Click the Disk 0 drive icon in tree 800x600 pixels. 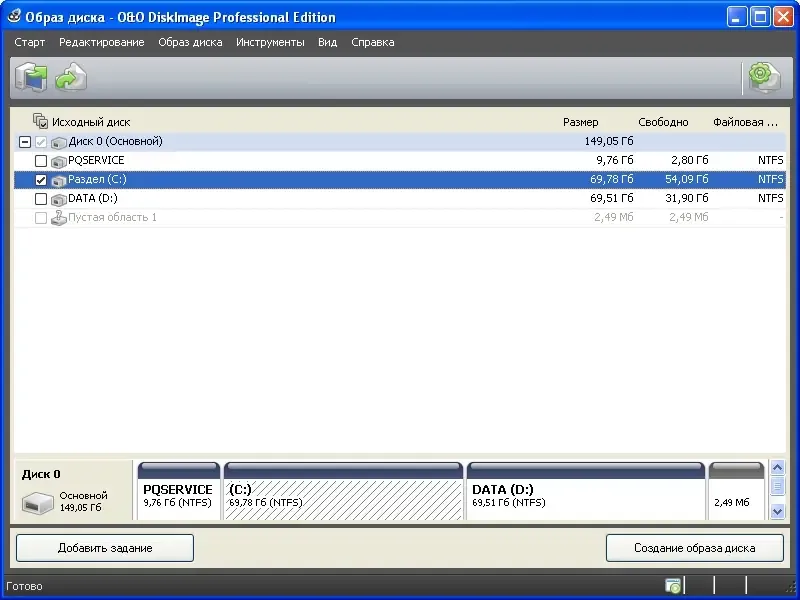(59, 142)
